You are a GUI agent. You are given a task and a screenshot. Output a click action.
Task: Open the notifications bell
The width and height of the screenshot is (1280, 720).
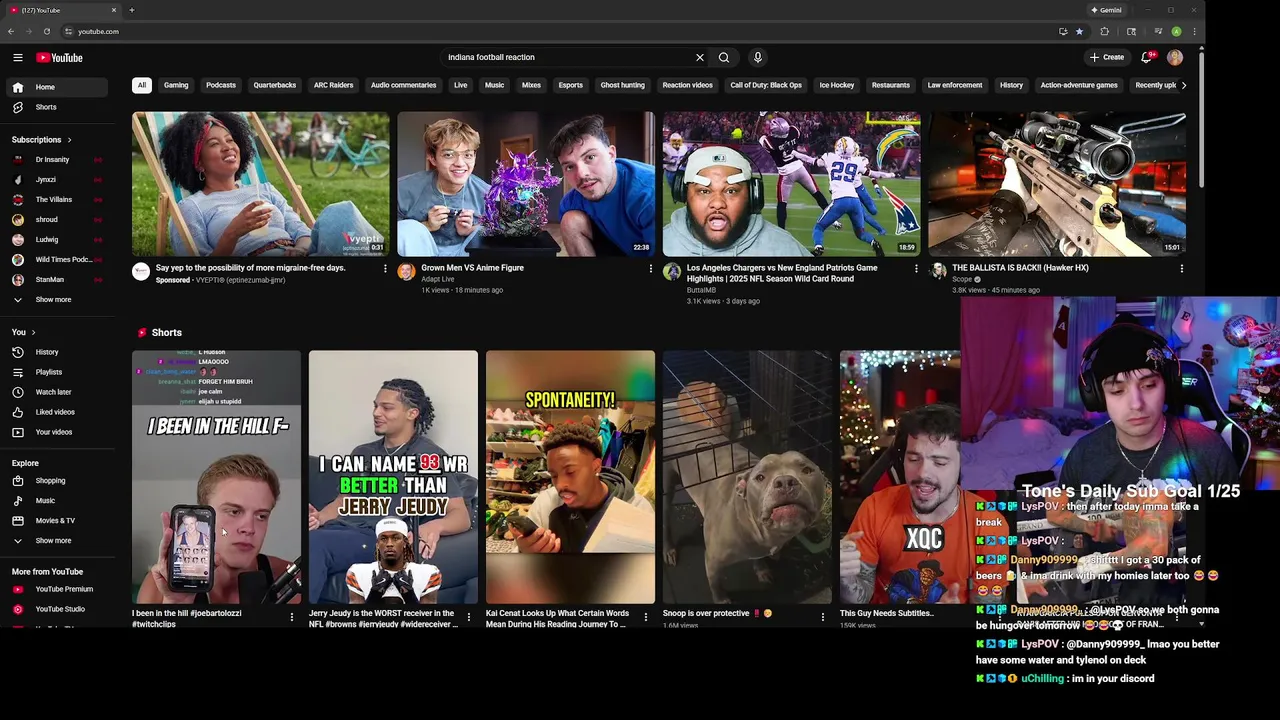click(1147, 58)
